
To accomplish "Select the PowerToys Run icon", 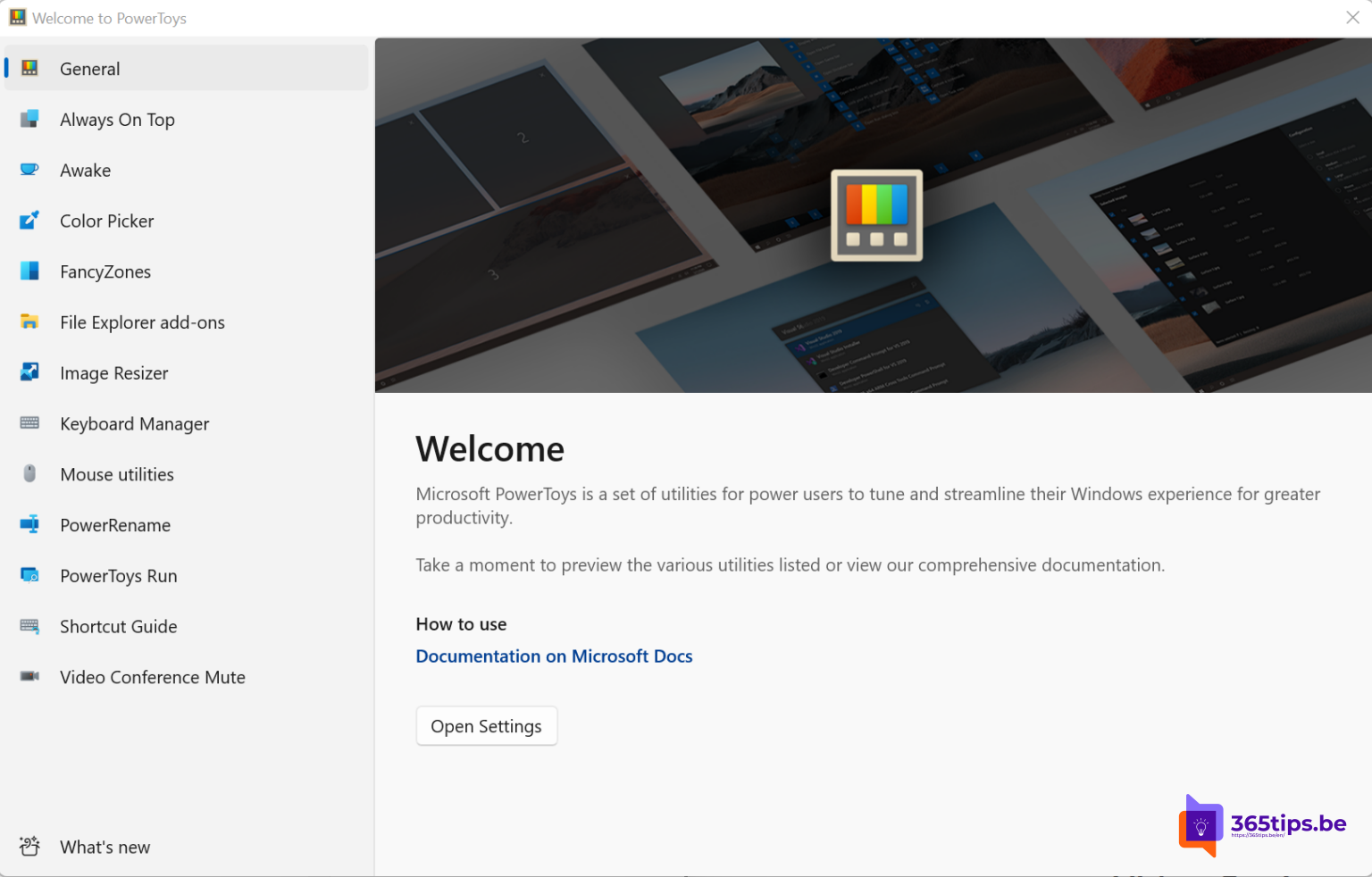I will [29, 575].
